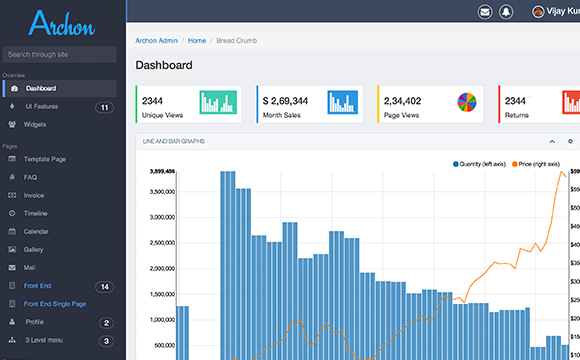Click the Archon logo
Image resolution: width=580 pixels, height=360 pixels.
62,23
